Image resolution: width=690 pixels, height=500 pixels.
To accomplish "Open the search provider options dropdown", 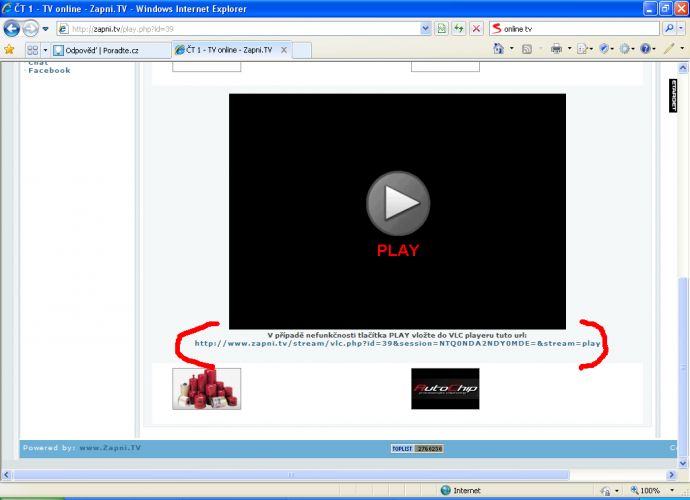I will 681,29.
